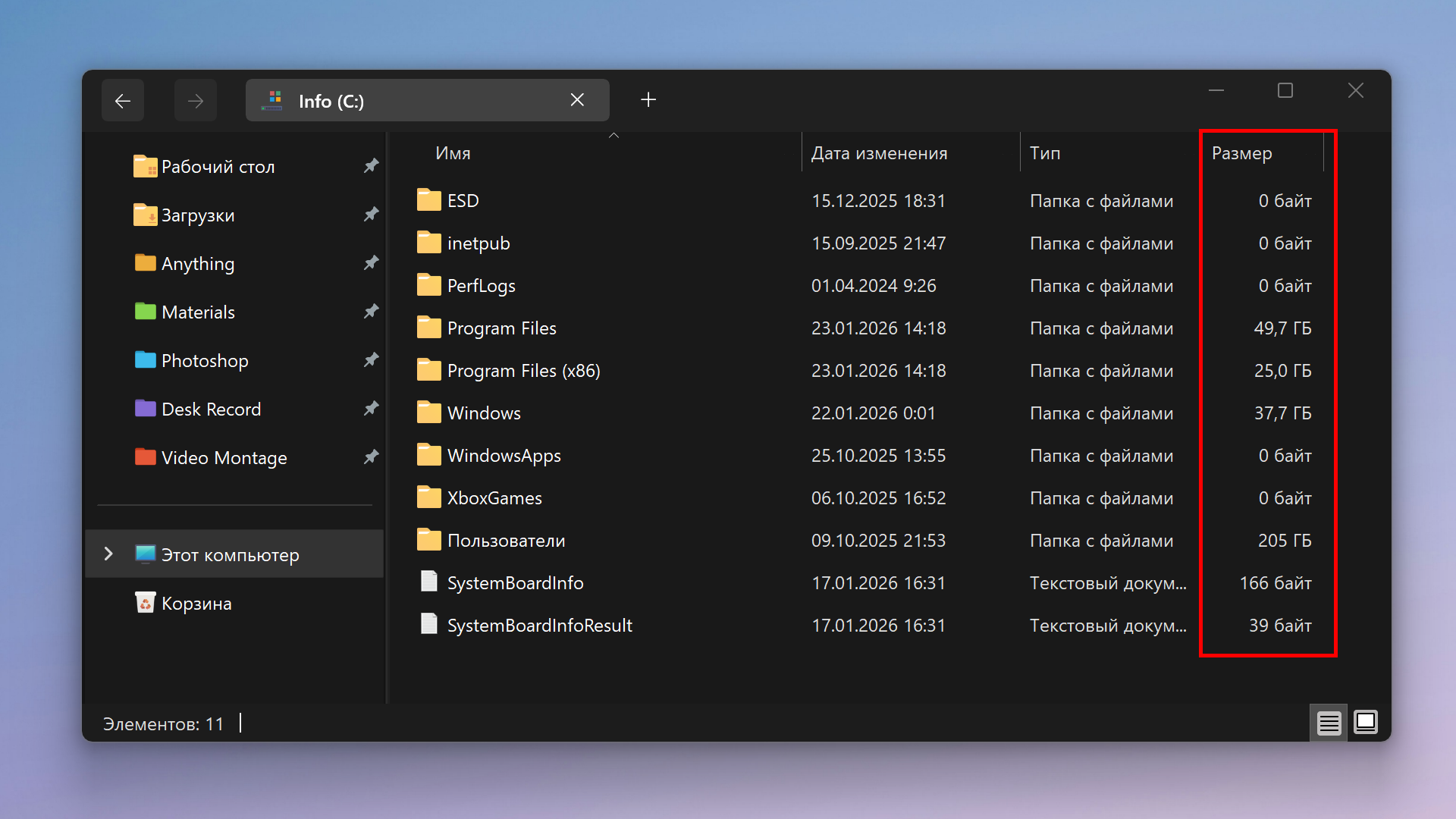Viewport: 1456px width, 819px height.
Task: Click the forward navigation arrow
Action: point(196,101)
